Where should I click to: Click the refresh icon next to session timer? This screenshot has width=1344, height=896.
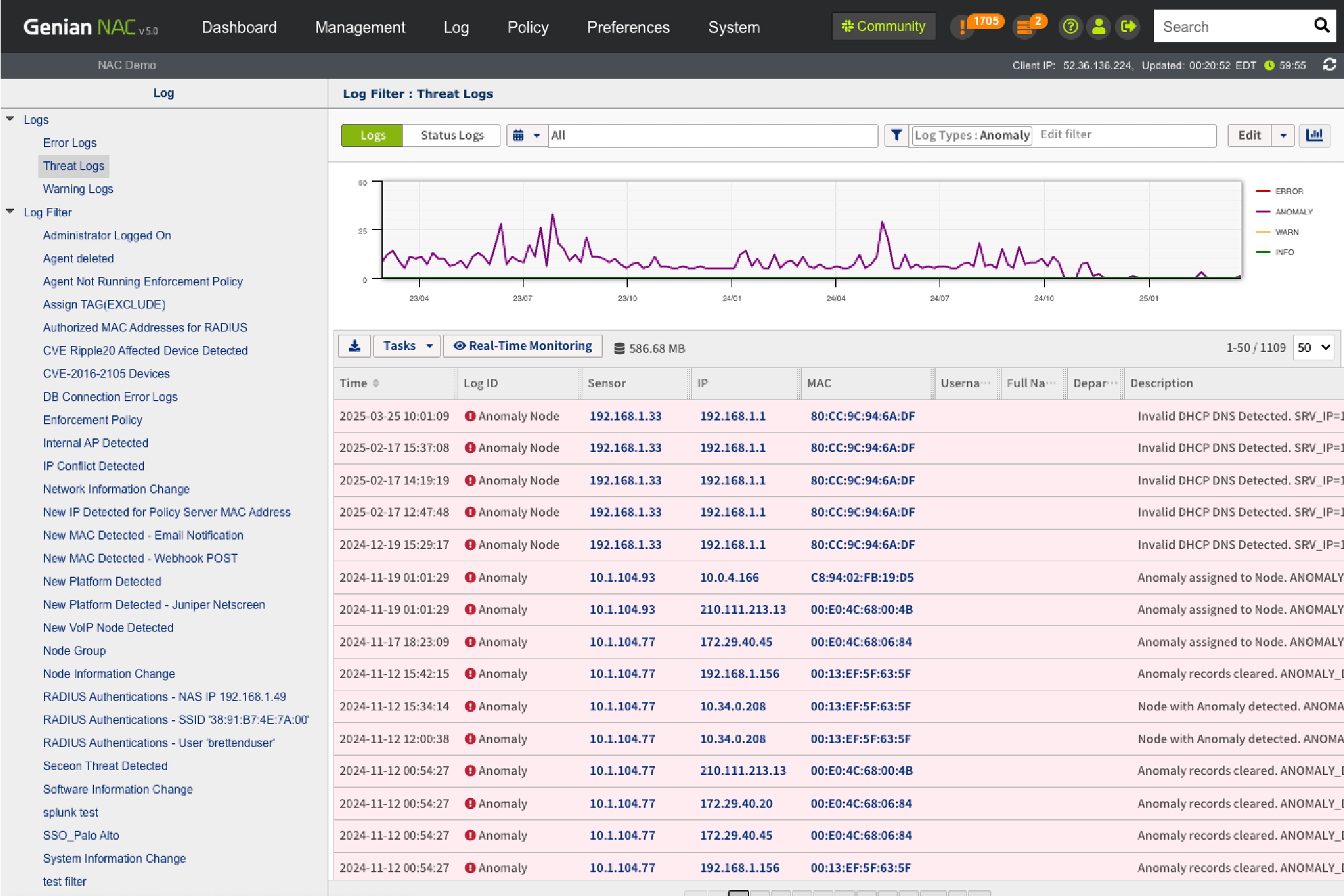pos(1329,65)
